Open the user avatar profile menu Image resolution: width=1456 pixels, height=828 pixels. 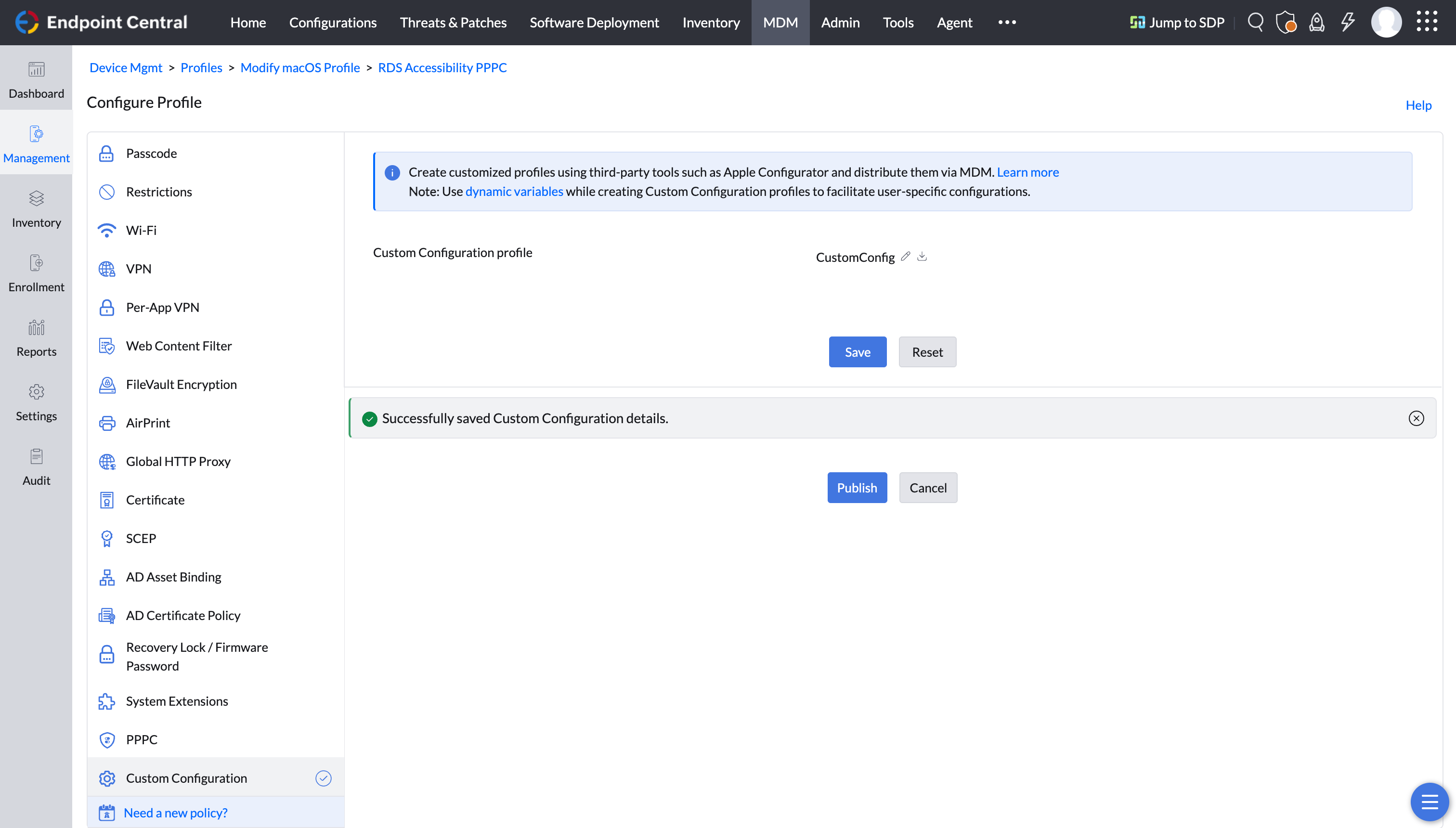coord(1386,22)
